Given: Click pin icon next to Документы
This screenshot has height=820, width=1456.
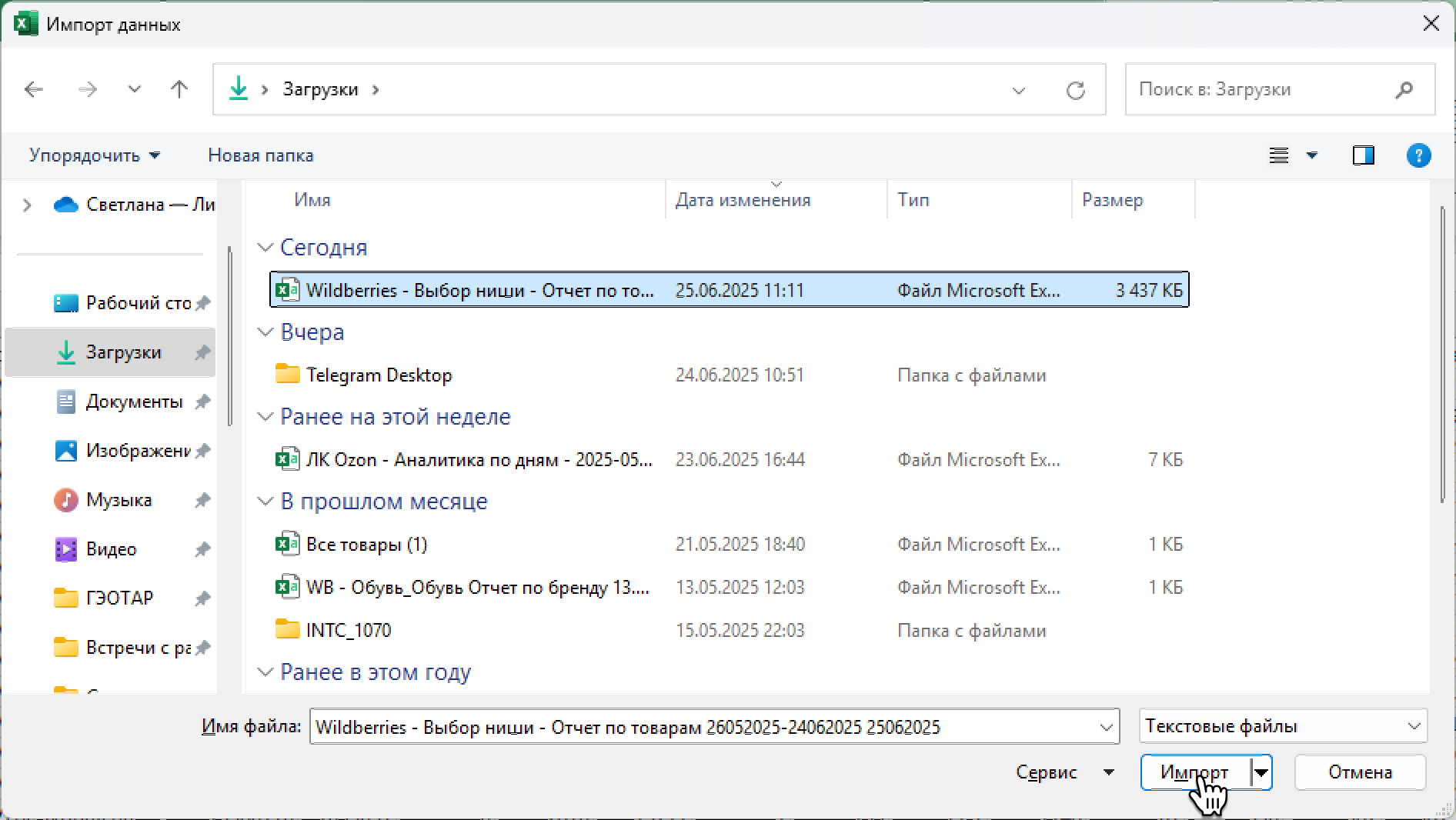Looking at the screenshot, I should (x=202, y=402).
